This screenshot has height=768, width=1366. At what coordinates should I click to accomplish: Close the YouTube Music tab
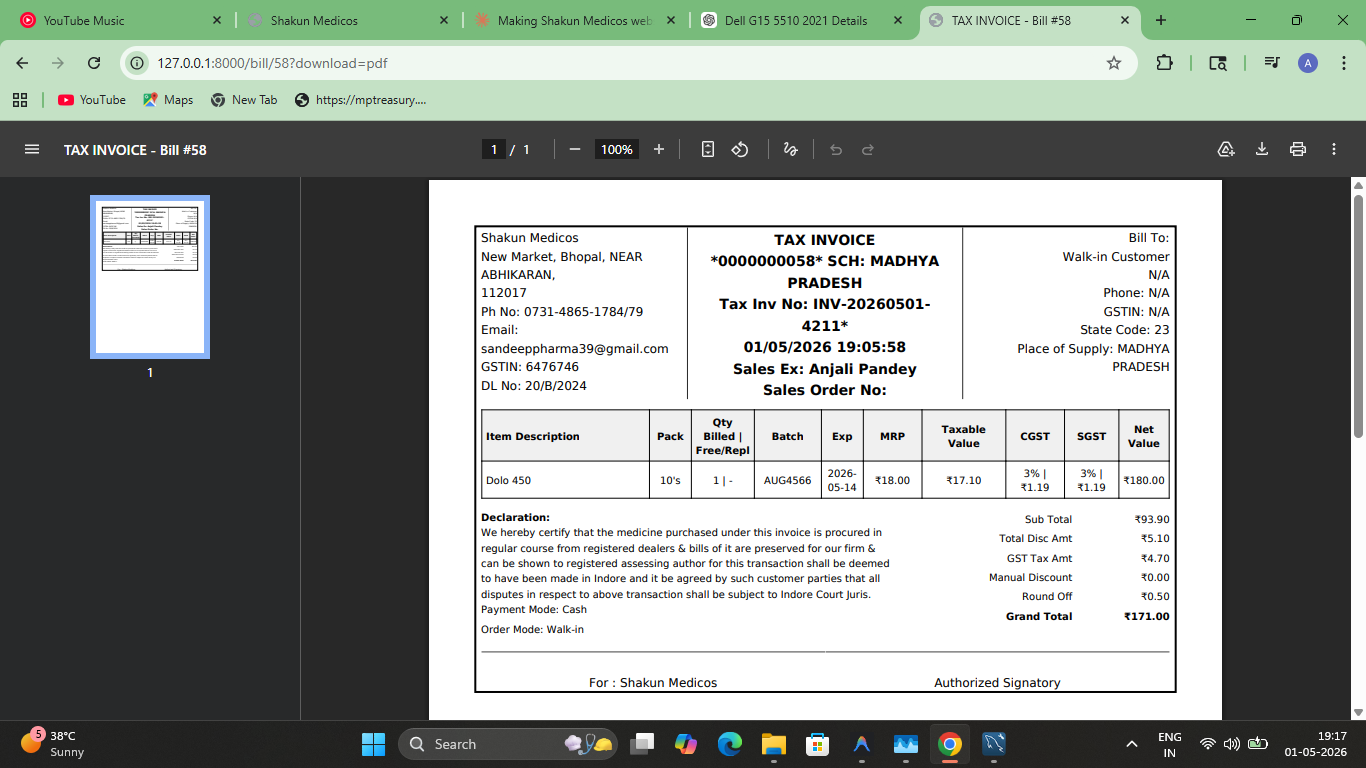[x=217, y=20]
